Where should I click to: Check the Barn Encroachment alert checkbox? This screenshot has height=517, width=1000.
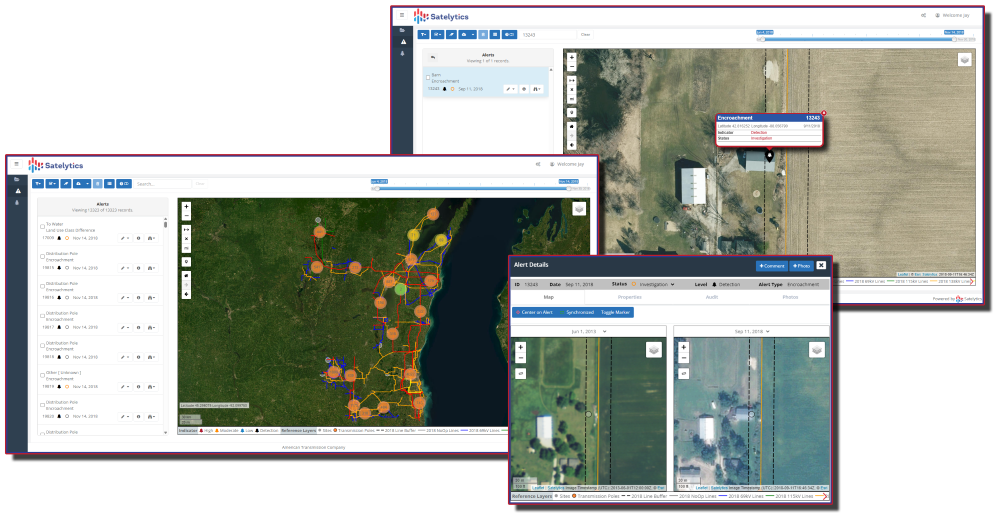(428, 78)
